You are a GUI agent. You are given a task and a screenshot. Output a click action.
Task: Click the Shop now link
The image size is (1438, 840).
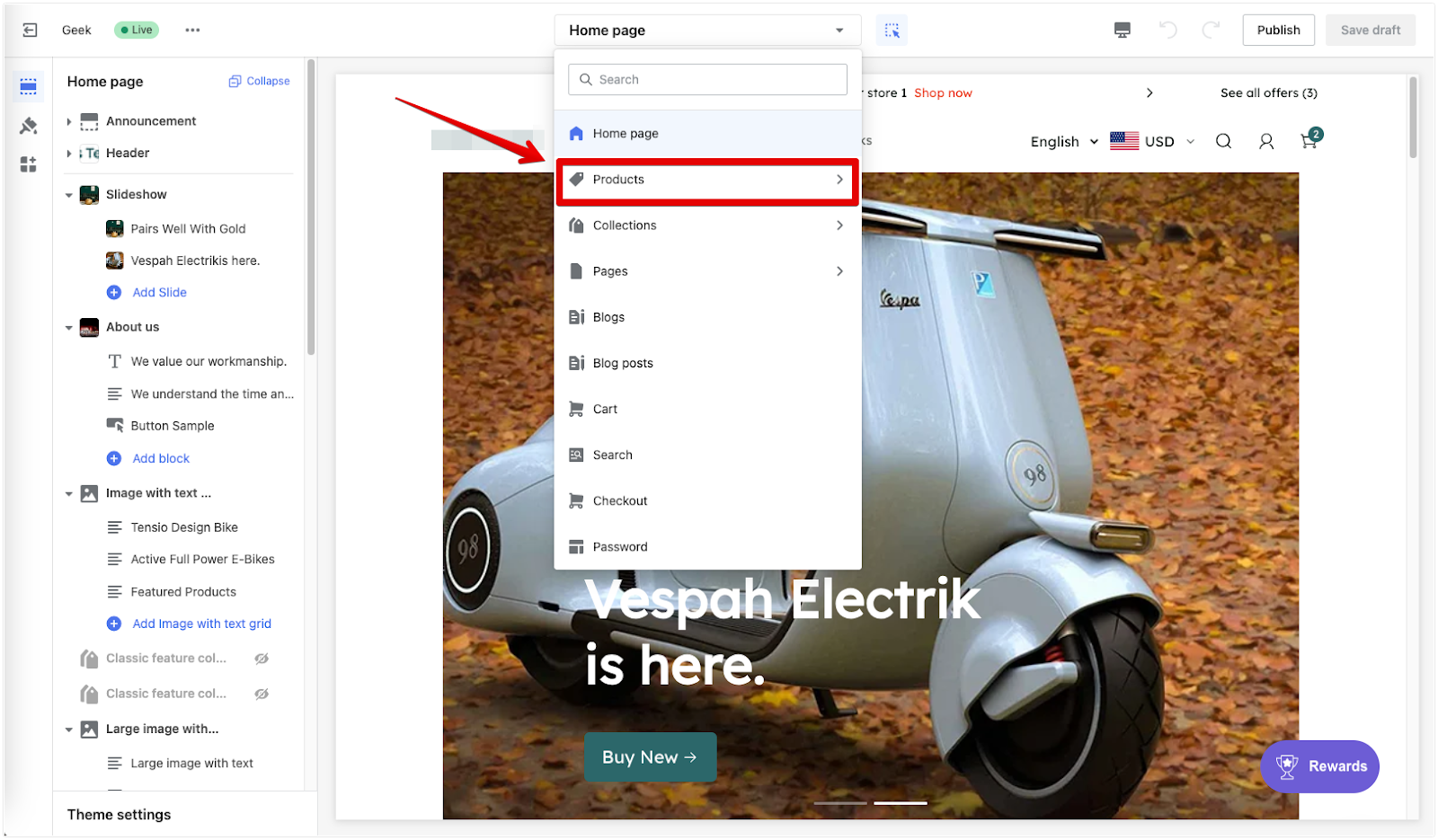(x=943, y=93)
